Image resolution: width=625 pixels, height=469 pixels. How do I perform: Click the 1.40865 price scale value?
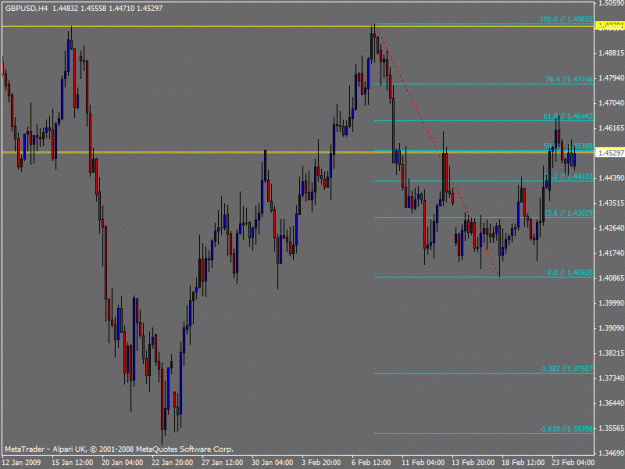click(x=611, y=278)
